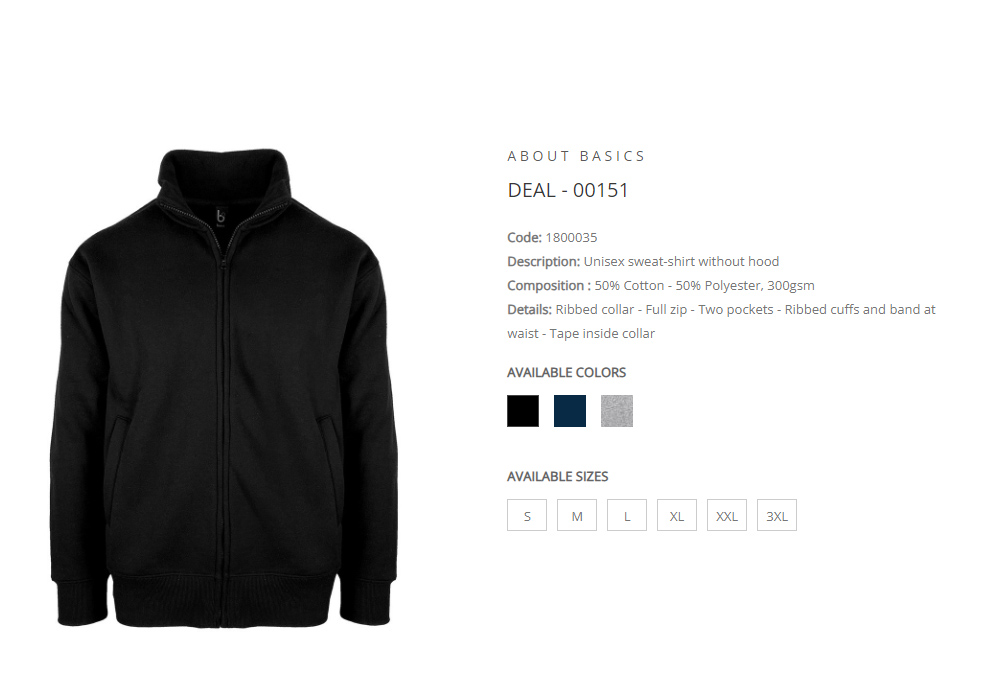Click the Description label text

pyautogui.click(x=544, y=262)
